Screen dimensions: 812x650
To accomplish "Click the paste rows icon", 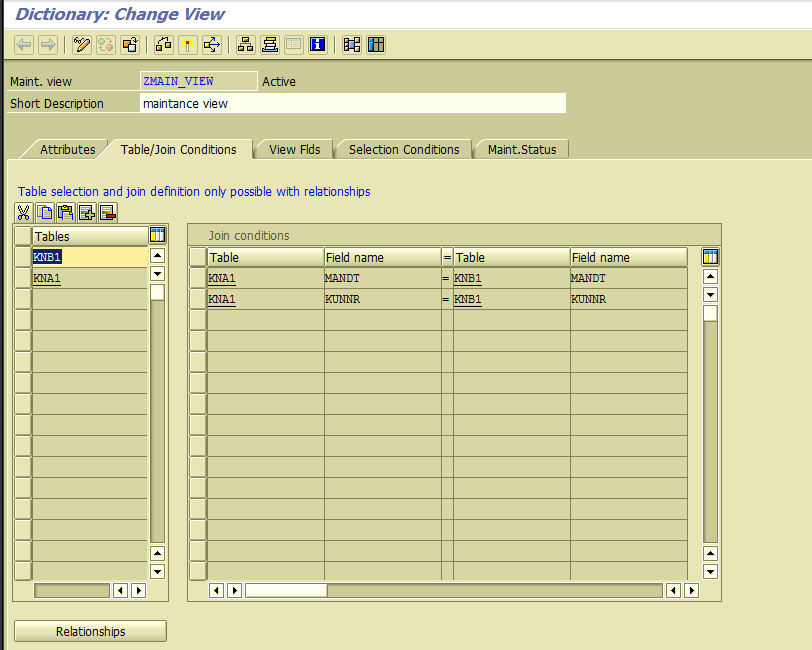I will [65, 212].
